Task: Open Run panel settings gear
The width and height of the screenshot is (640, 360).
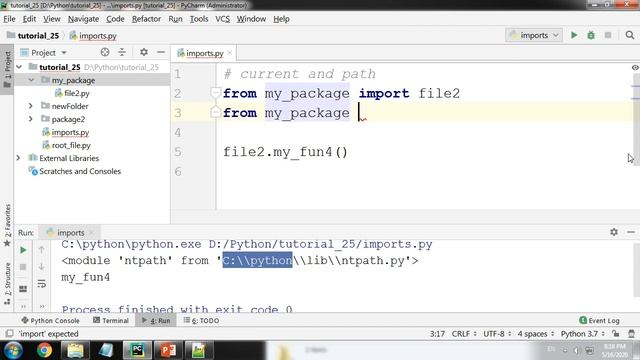Action: coord(614,232)
